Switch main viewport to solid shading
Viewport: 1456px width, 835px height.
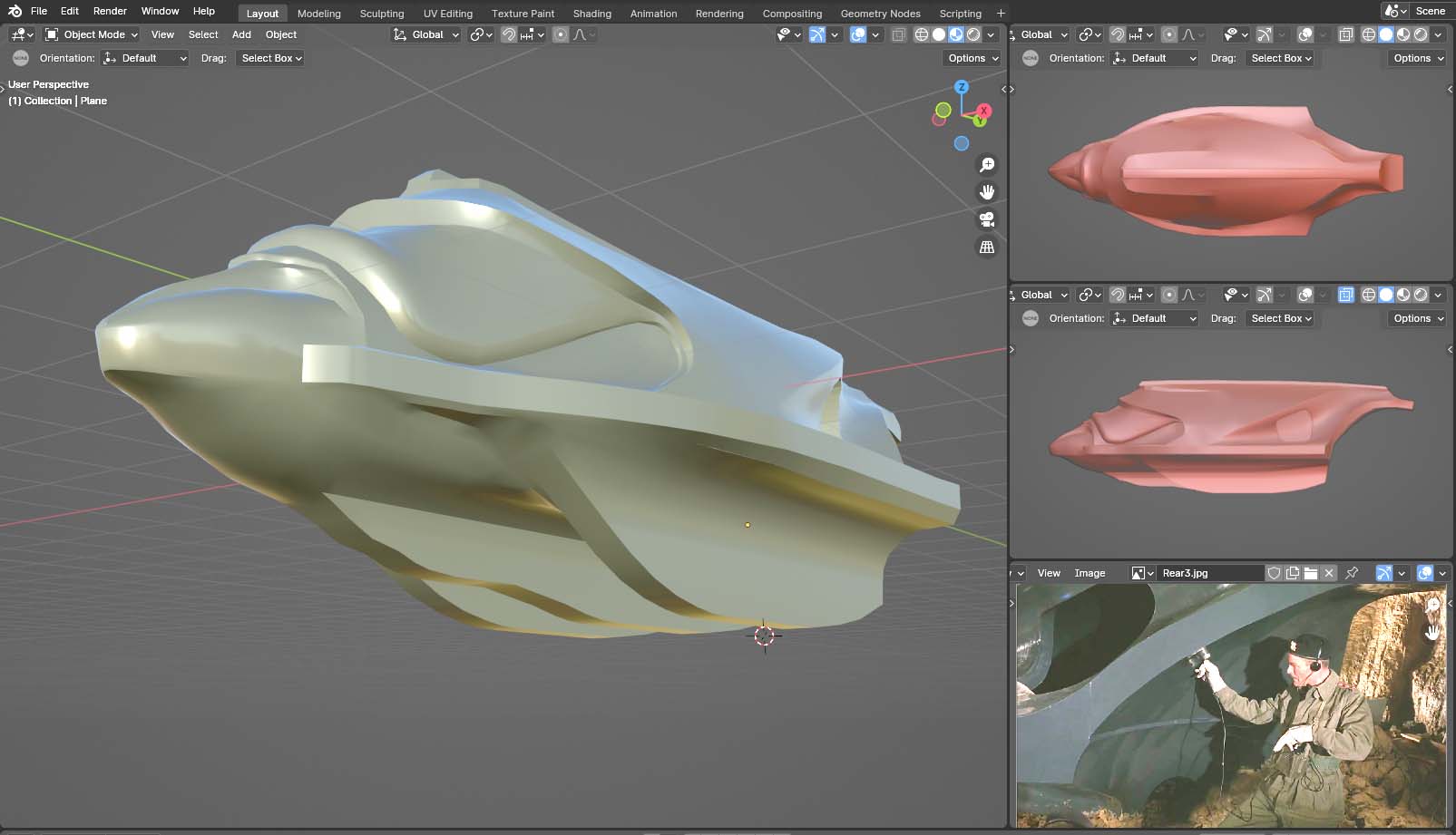tap(939, 34)
